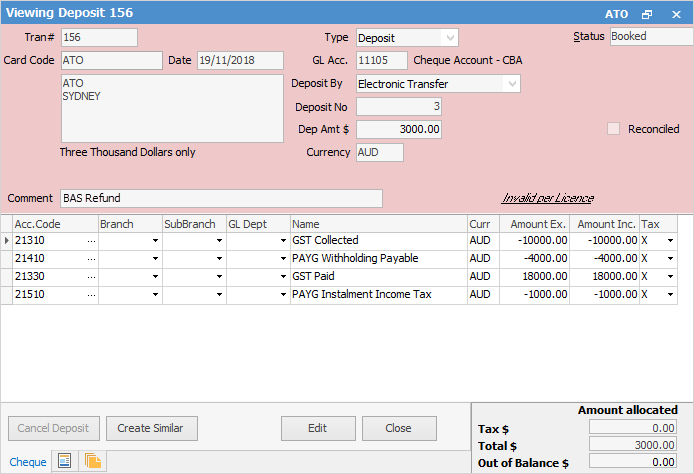Expand GL Dept dropdown on PAYG Withholding row
Screen dimensions: 694x474
[x=282, y=259]
